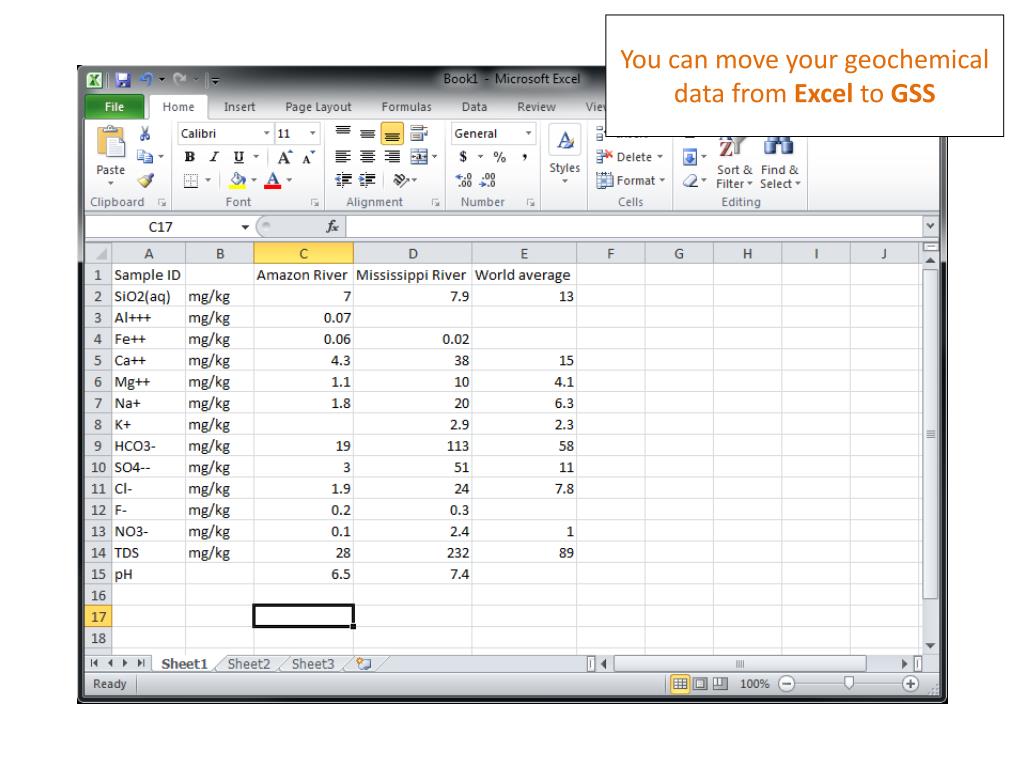The image size is (1024, 768).
Task: Click the zoom slider handle
Action: coord(848,683)
